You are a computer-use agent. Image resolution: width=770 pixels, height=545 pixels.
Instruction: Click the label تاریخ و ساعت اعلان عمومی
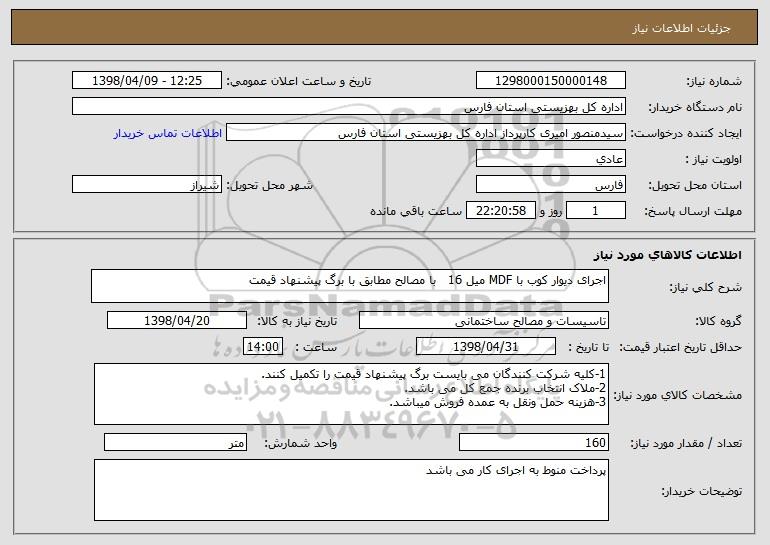coord(299,81)
